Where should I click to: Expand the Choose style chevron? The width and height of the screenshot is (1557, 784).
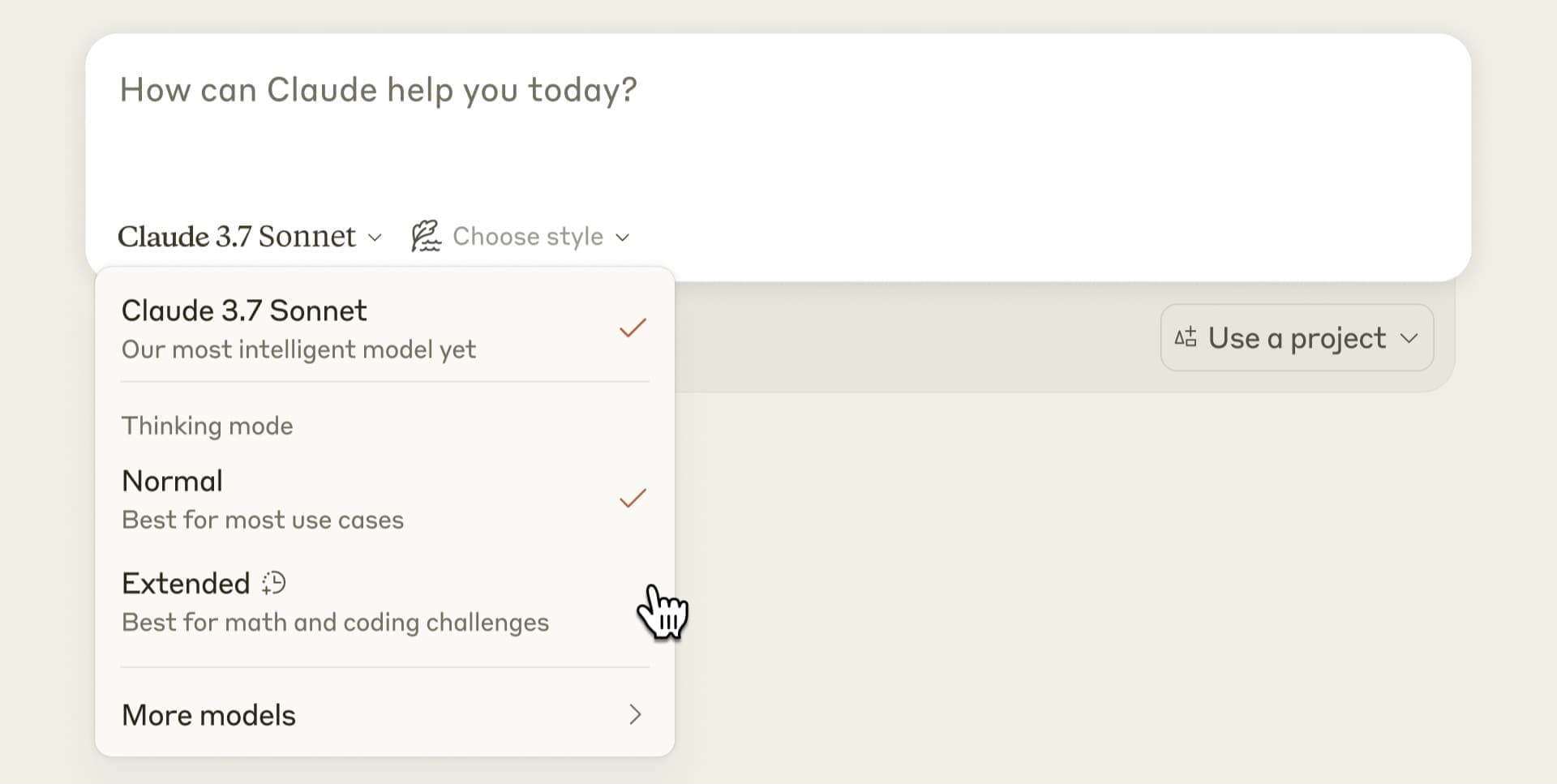[x=623, y=238]
